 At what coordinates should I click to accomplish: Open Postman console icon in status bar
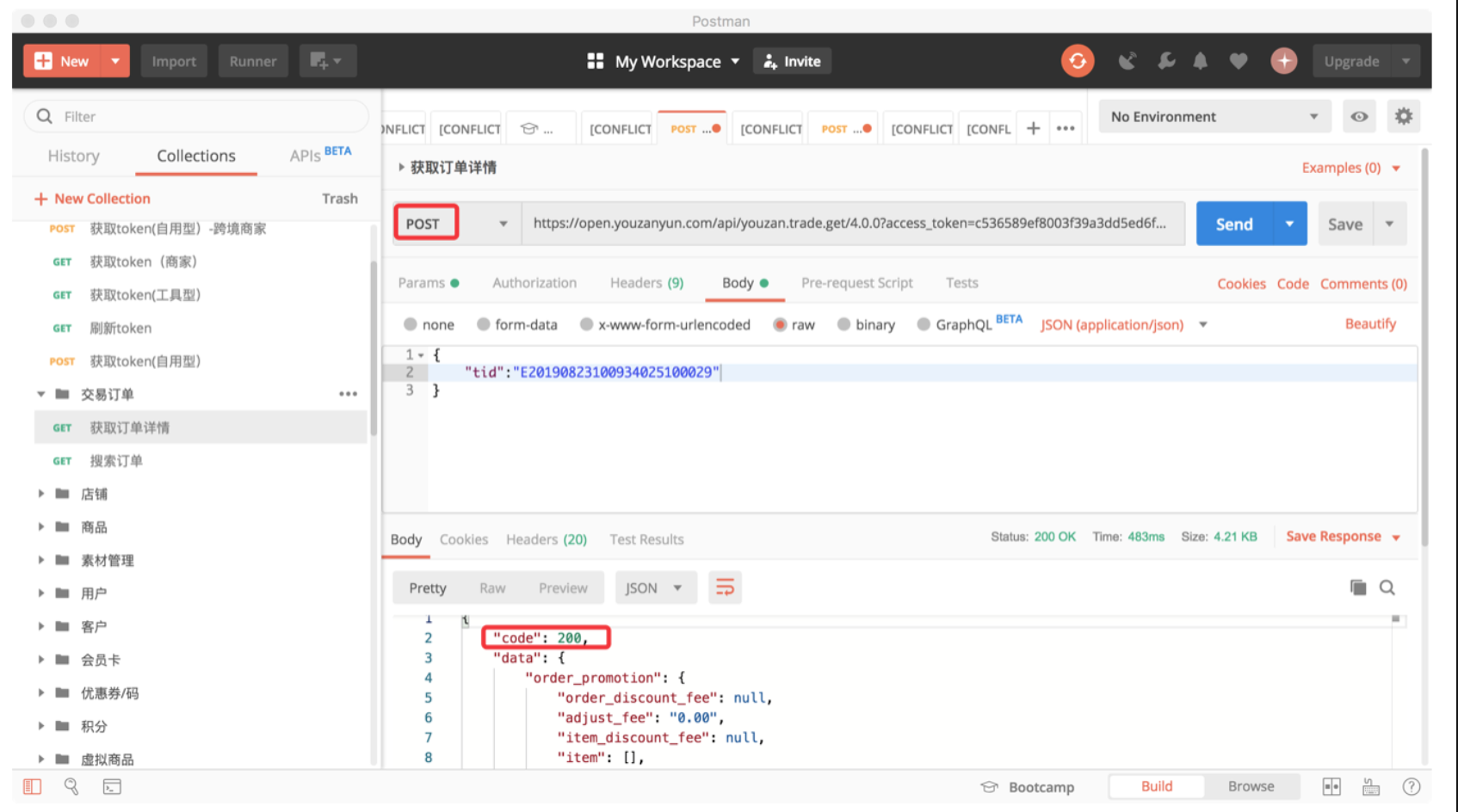[112, 786]
